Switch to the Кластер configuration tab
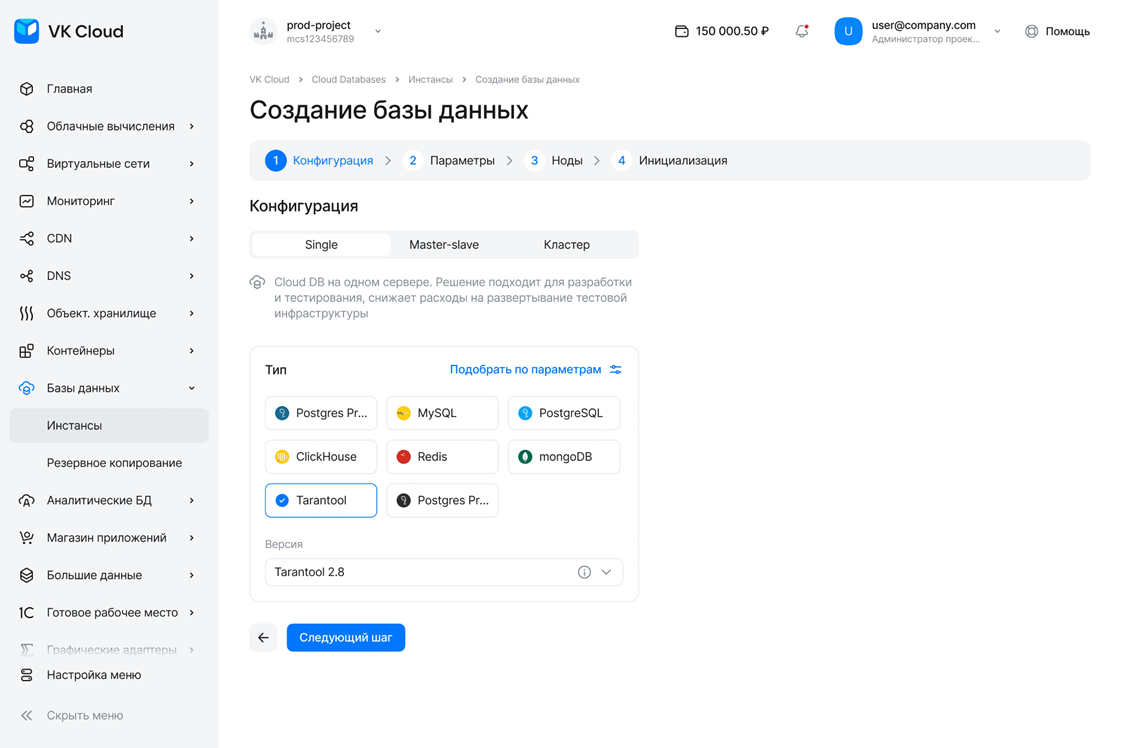The height and width of the screenshot is (748, 1122). pos(566,245)
